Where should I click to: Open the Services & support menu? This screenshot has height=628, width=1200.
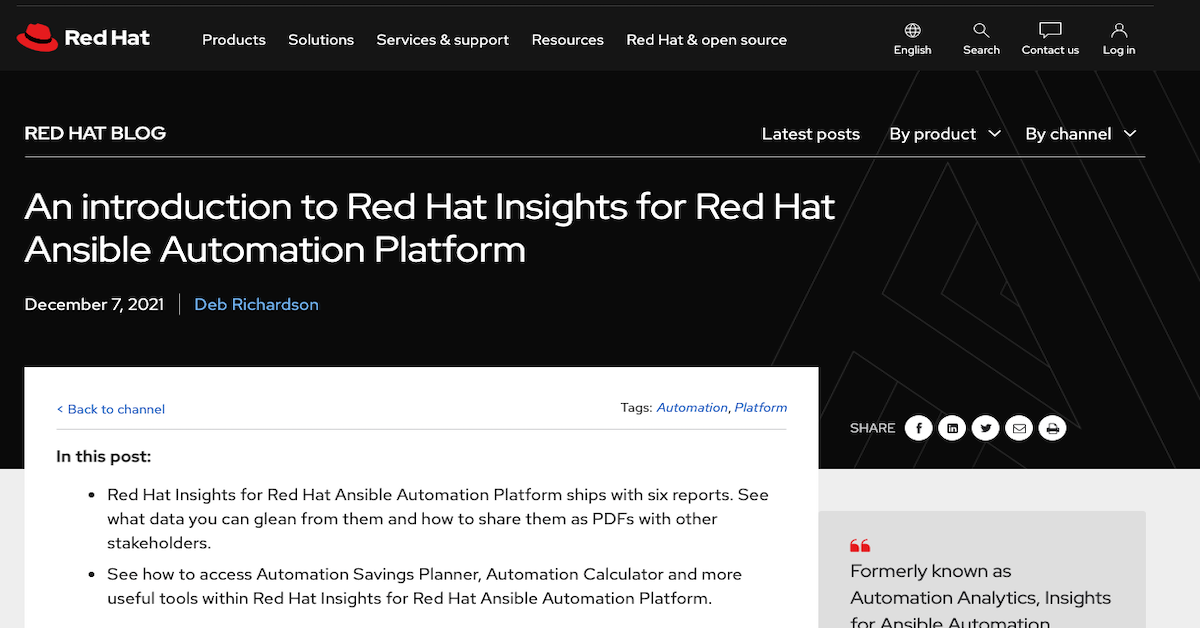(442, 40)
